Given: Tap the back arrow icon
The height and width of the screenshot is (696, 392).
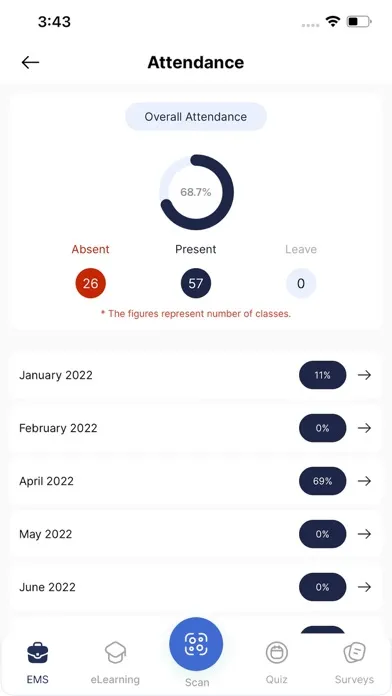Looking at the screenshot, I should click(30, 63).
